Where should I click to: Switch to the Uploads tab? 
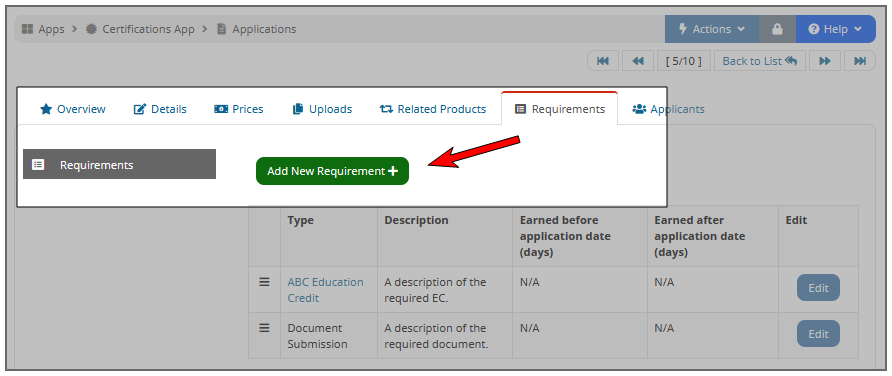tap(322, 109)
